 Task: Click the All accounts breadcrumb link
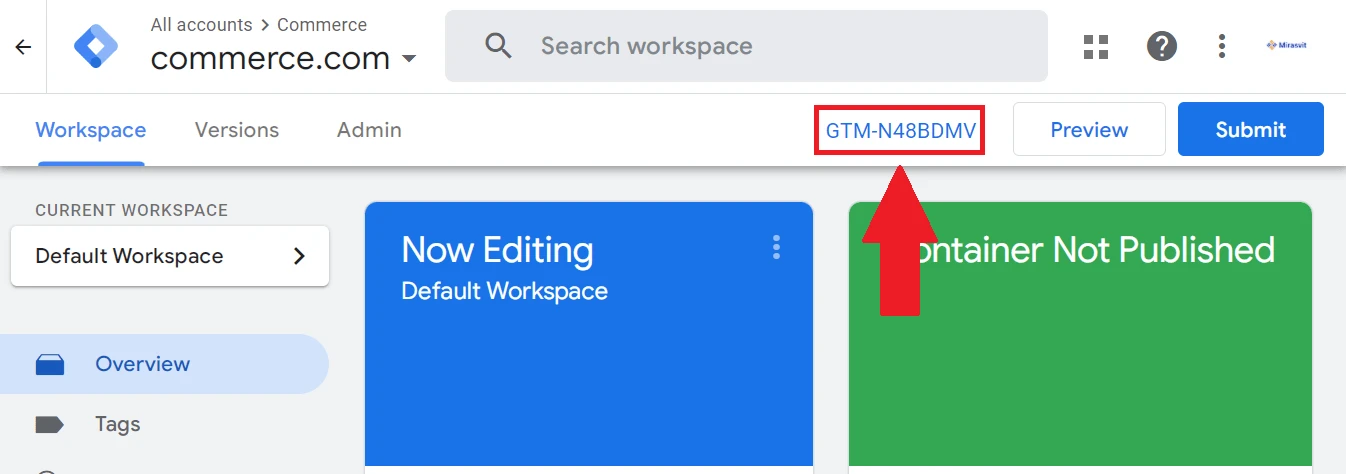[x=201, y=25]
